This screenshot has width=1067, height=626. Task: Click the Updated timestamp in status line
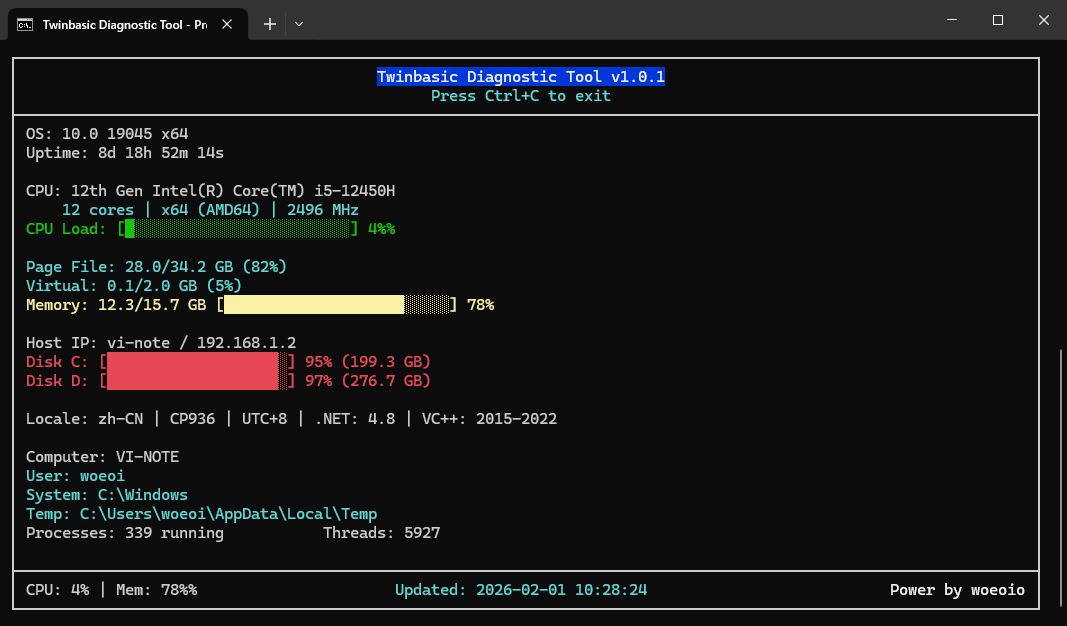click(x=520, y=590)
